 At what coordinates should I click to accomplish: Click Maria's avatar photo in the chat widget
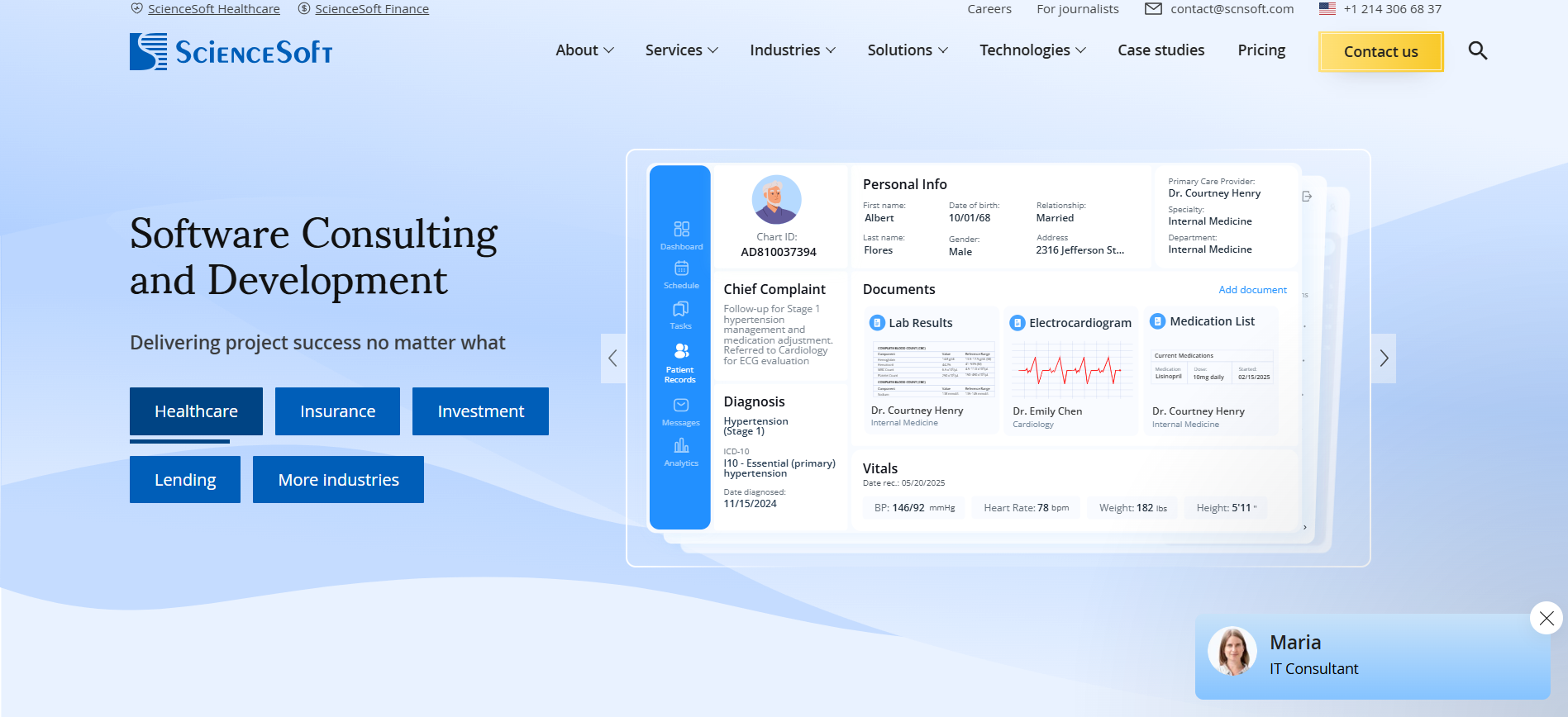point(1232,651)
